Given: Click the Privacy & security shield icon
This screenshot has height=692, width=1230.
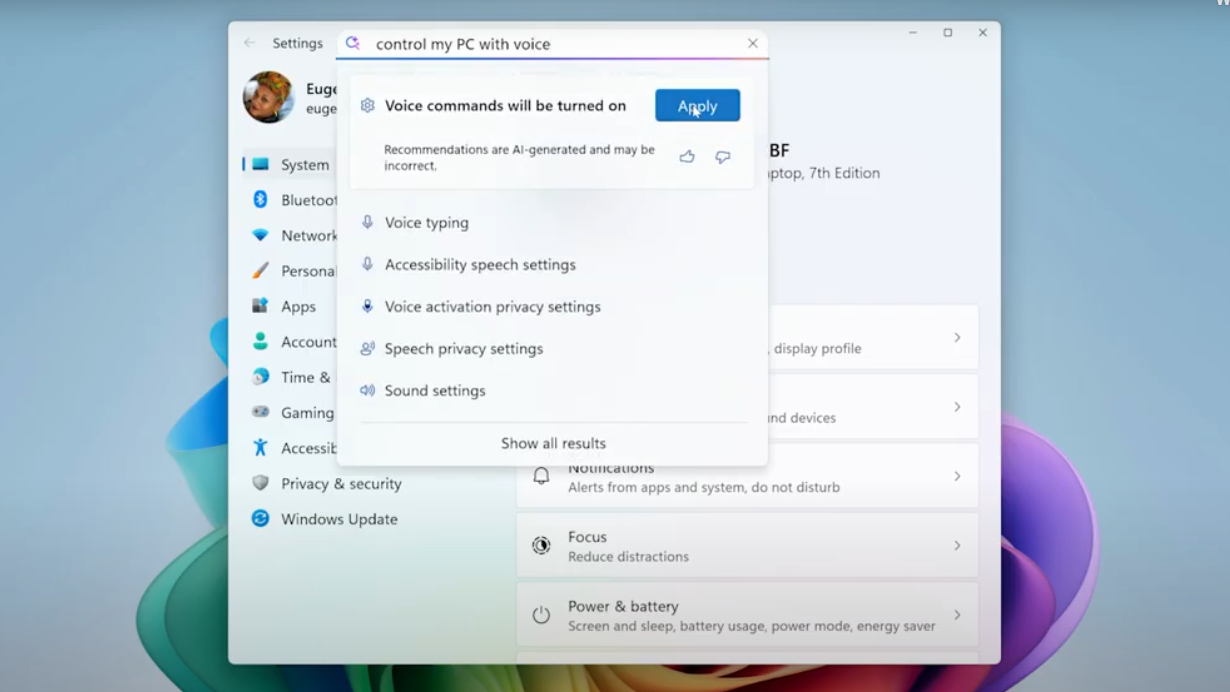Looking at the screenshot, I should (x=260, y=483).
